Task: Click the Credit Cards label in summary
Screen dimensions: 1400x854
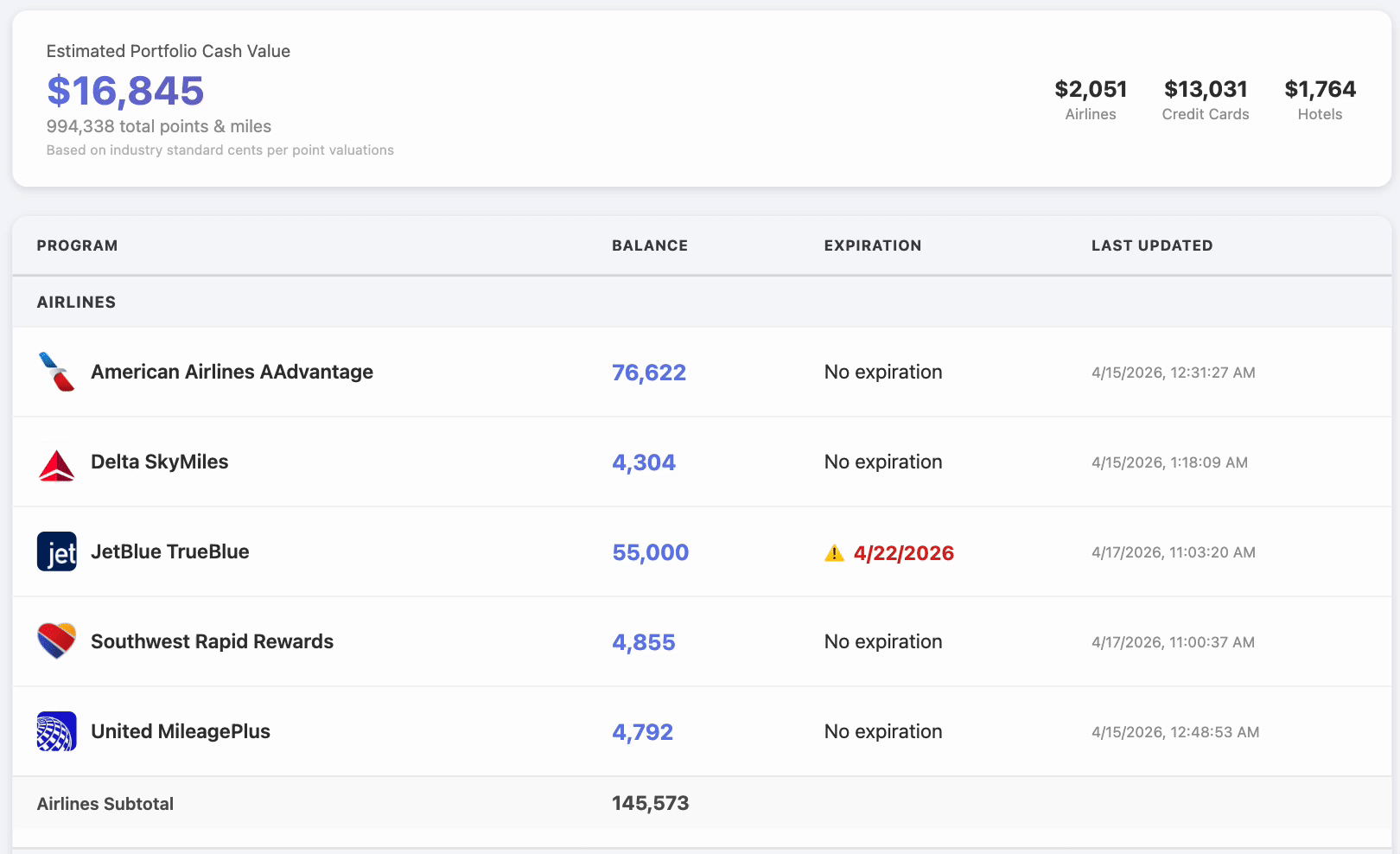Action: [1206, 114]
